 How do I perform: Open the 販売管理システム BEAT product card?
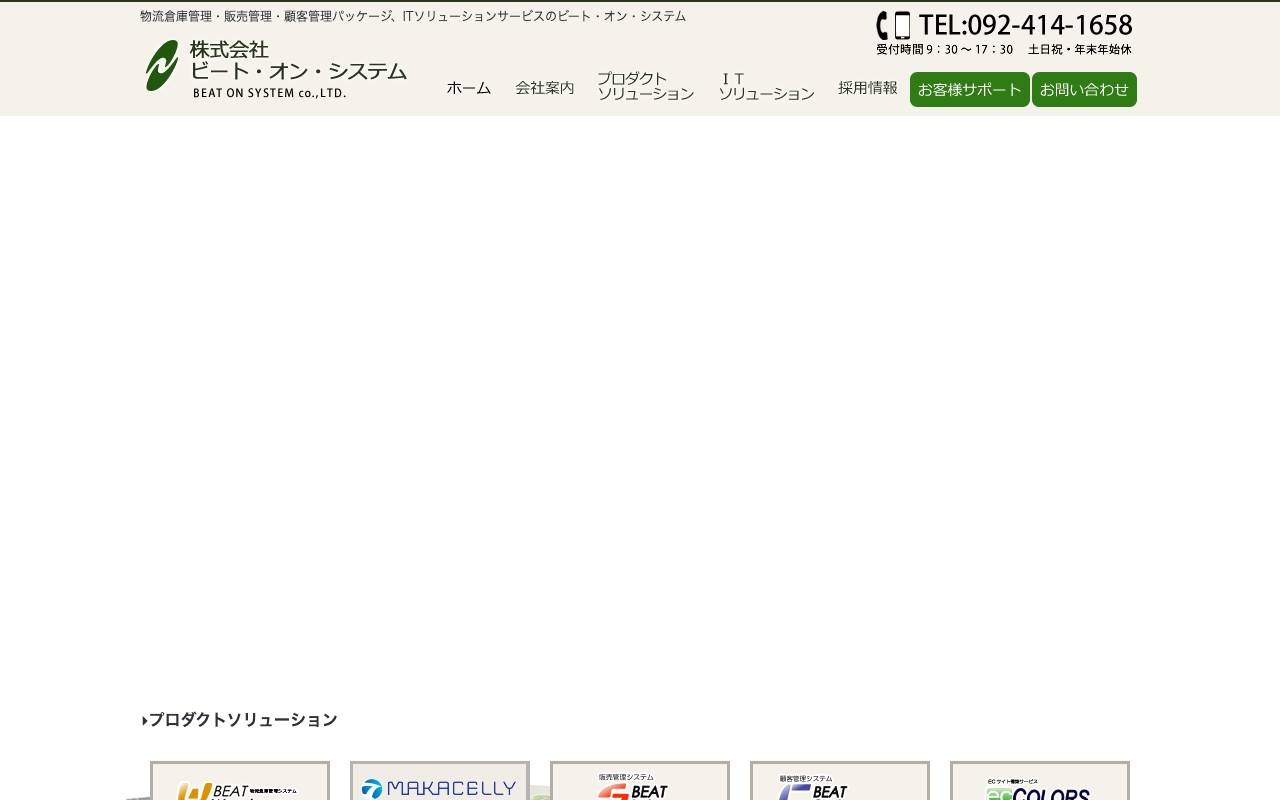tap(640, 781)
